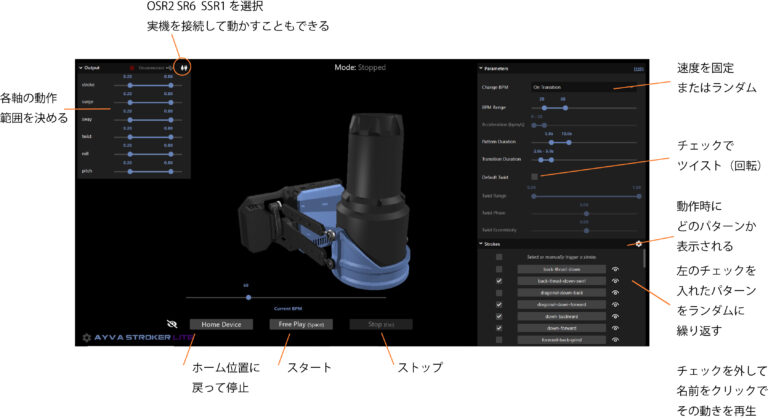
Task: Click the crossed-out eye icon near Home Device
Action: click(x=172, y=324)
